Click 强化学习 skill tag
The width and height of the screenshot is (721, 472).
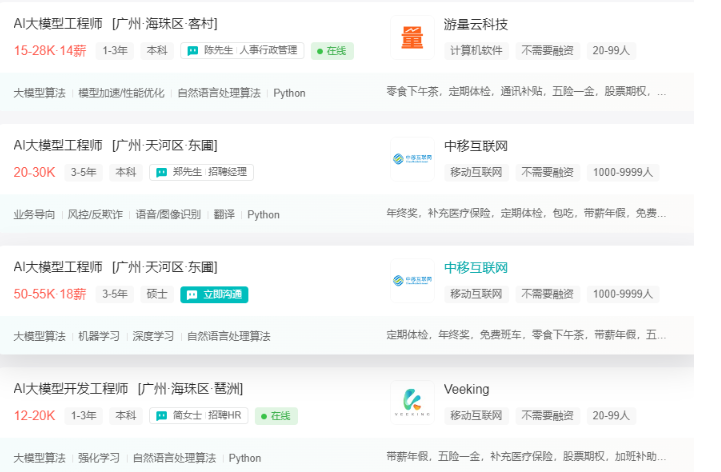click(x=99, y=458)
